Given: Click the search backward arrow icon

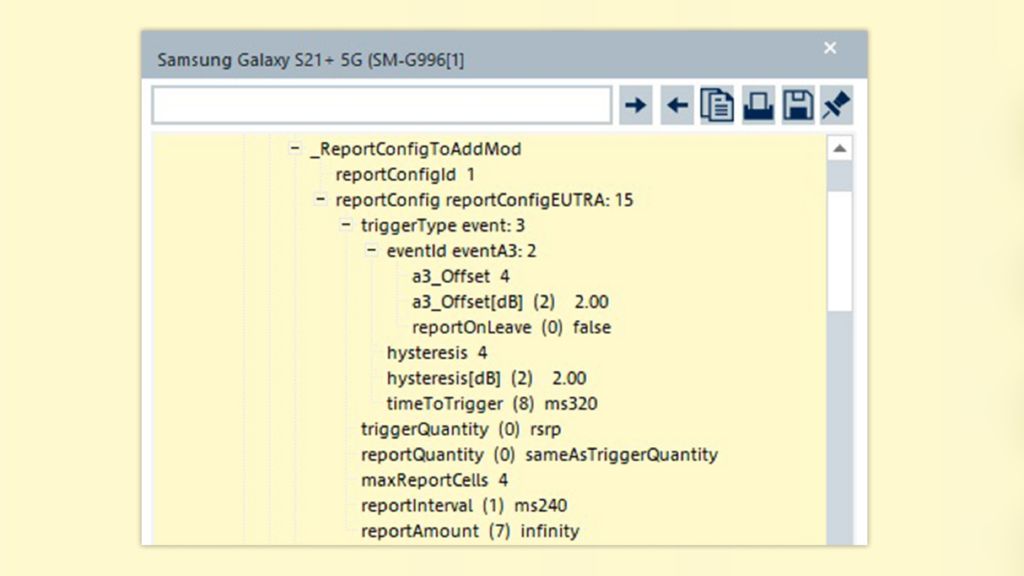Looking at the screenshot, I should [x=677, y=104].
